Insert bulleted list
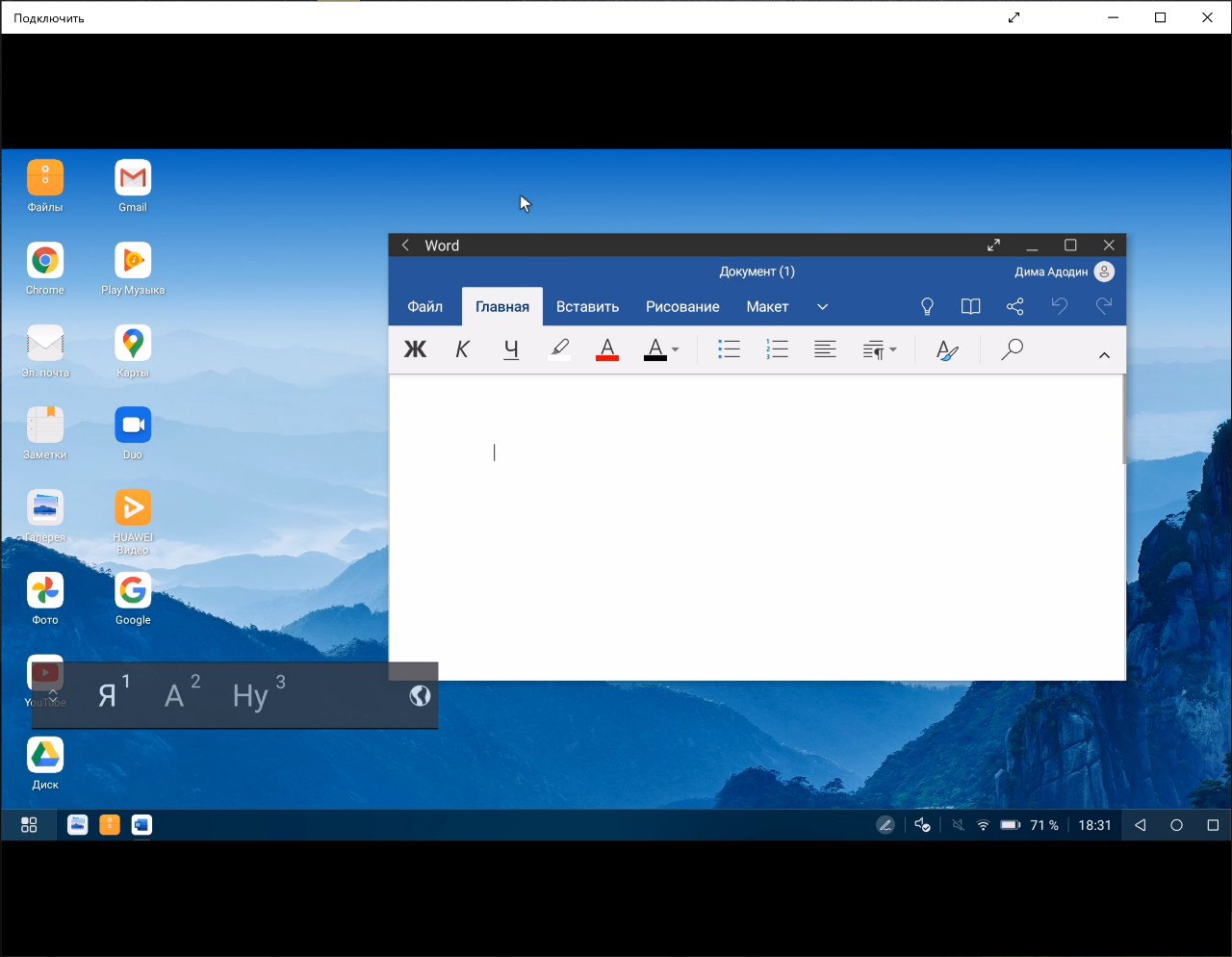The width and height of the screenshot is (1232, 957). pyautogui.click(x=729, y=349)
